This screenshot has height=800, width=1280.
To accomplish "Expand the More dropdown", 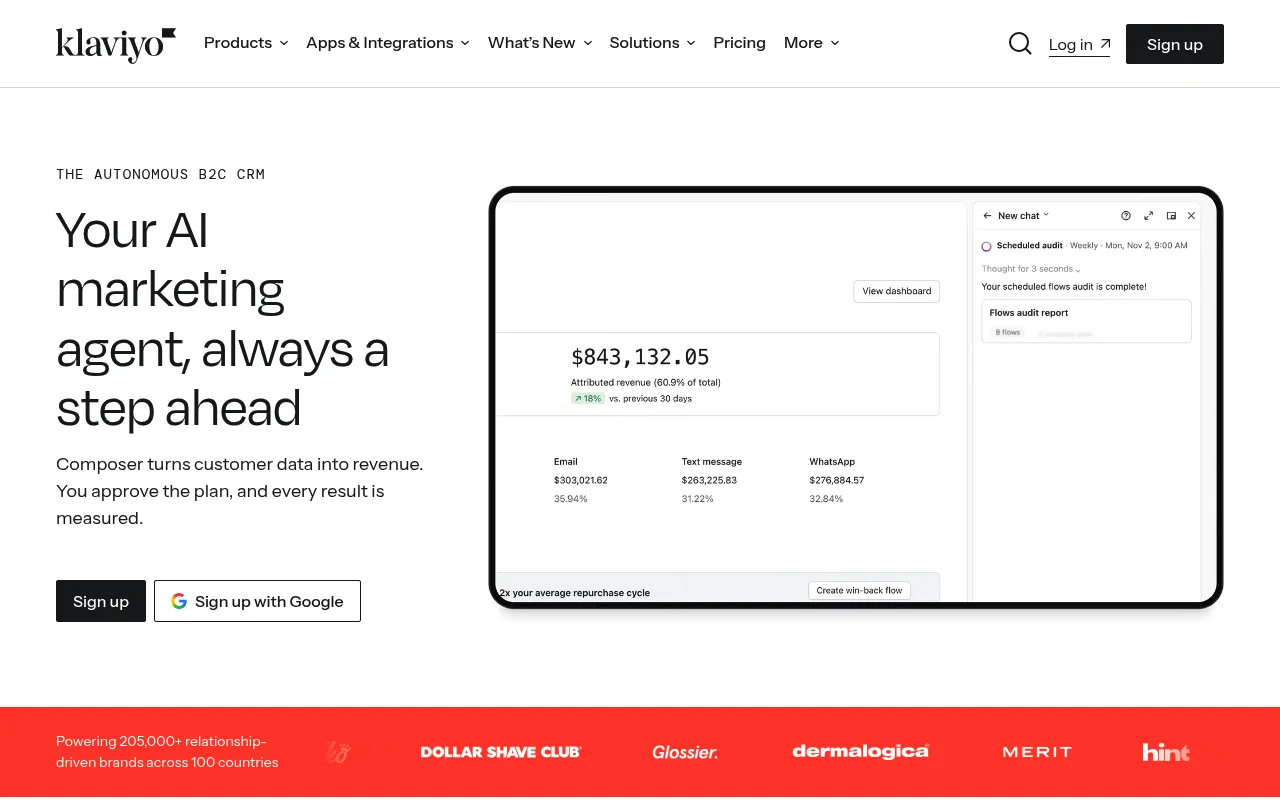I will [x=812, y=43].
